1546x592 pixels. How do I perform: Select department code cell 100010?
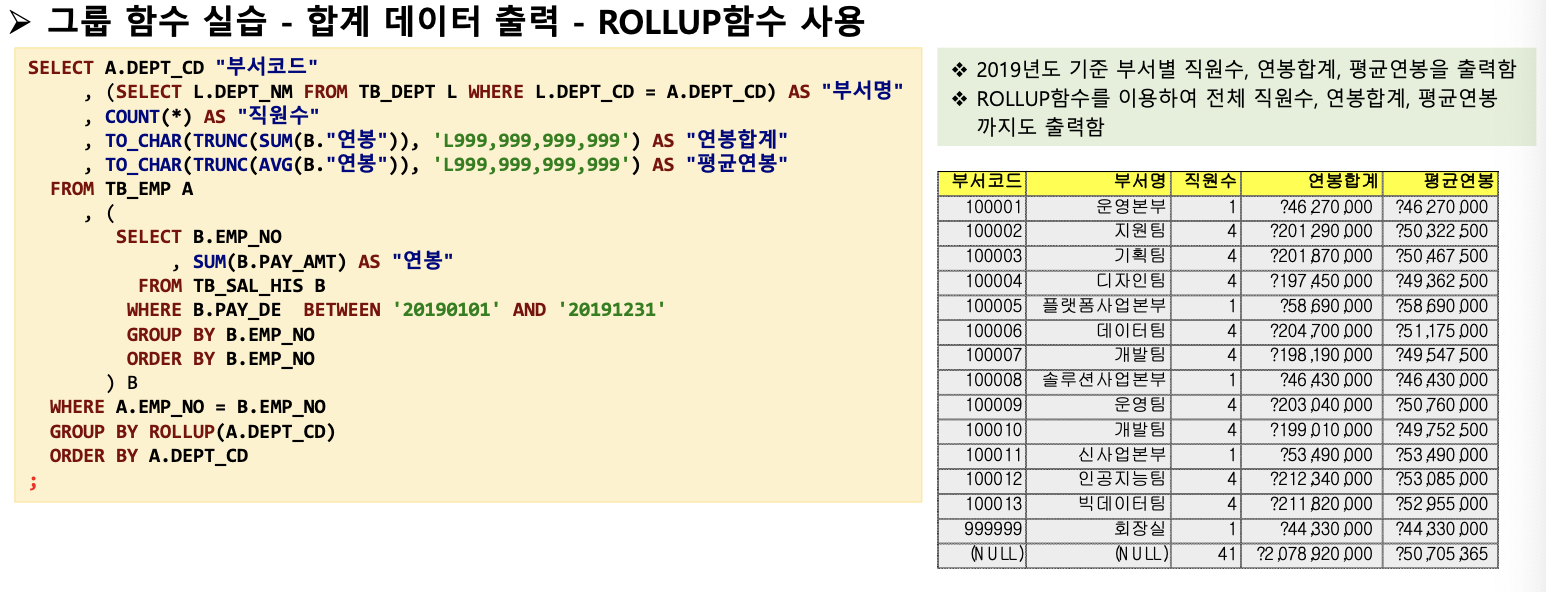point(982,430)
